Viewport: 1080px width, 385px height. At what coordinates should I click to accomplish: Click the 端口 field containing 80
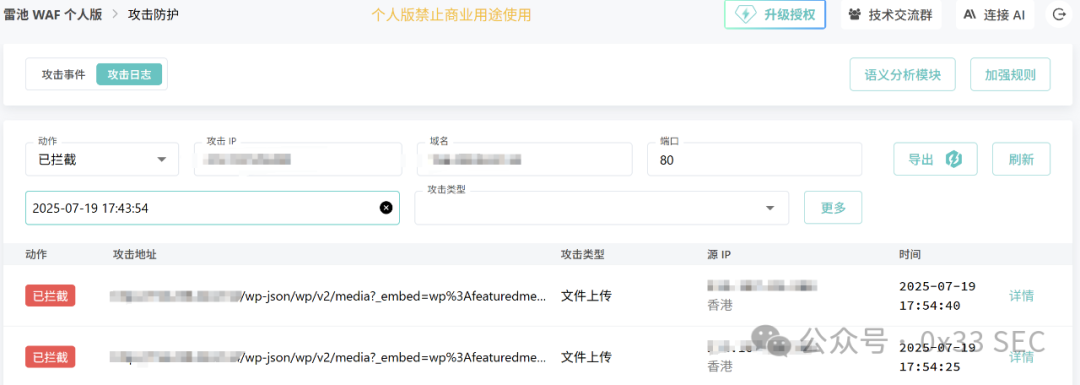(754, 159)
